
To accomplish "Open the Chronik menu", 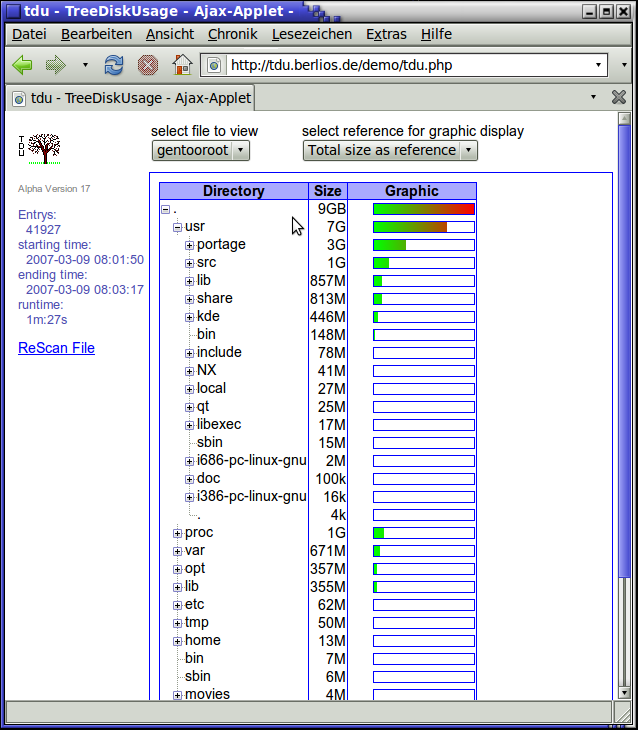I will tap(232, 34).
